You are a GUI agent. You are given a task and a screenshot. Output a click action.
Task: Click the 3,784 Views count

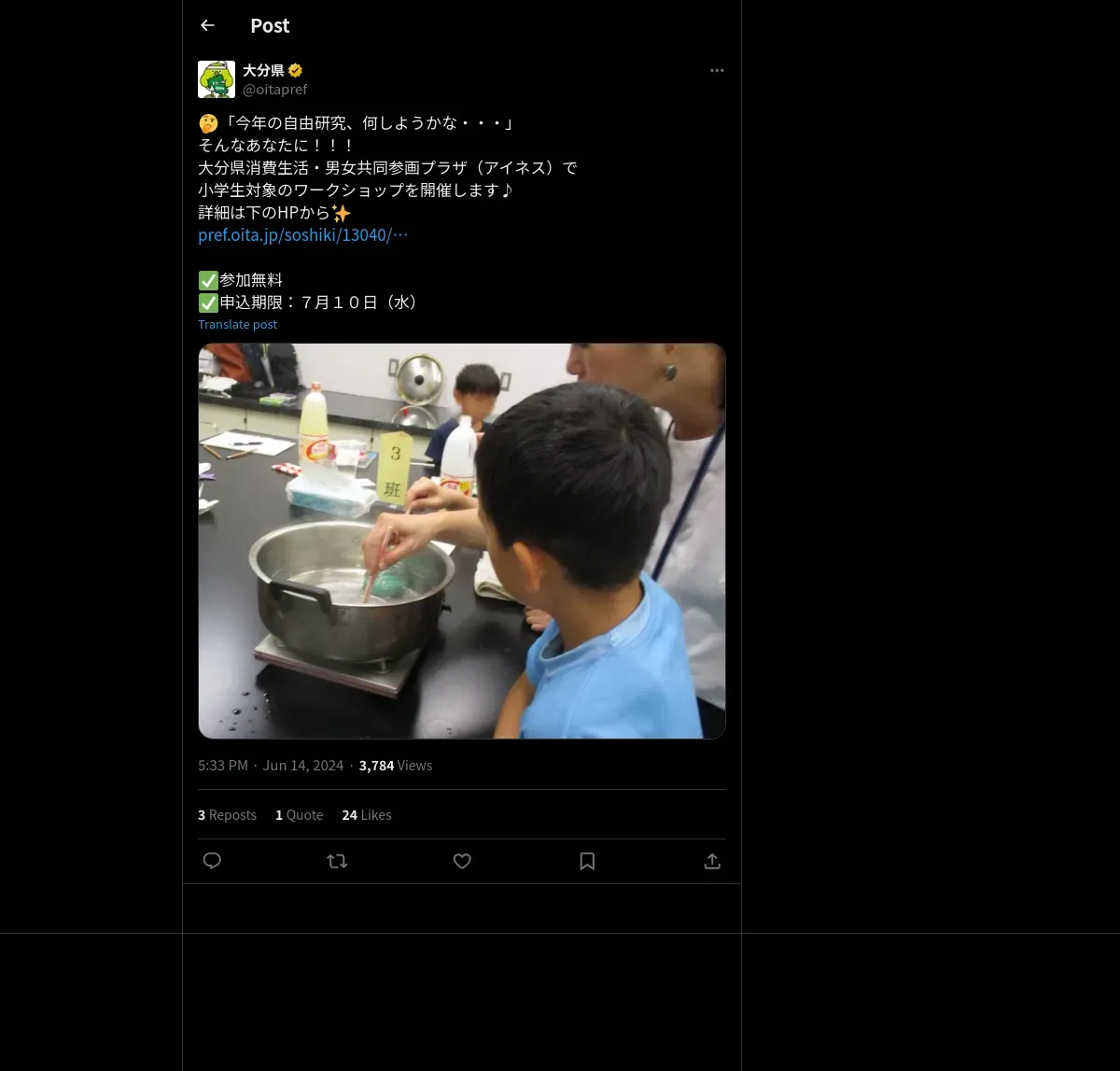point(395,766)
